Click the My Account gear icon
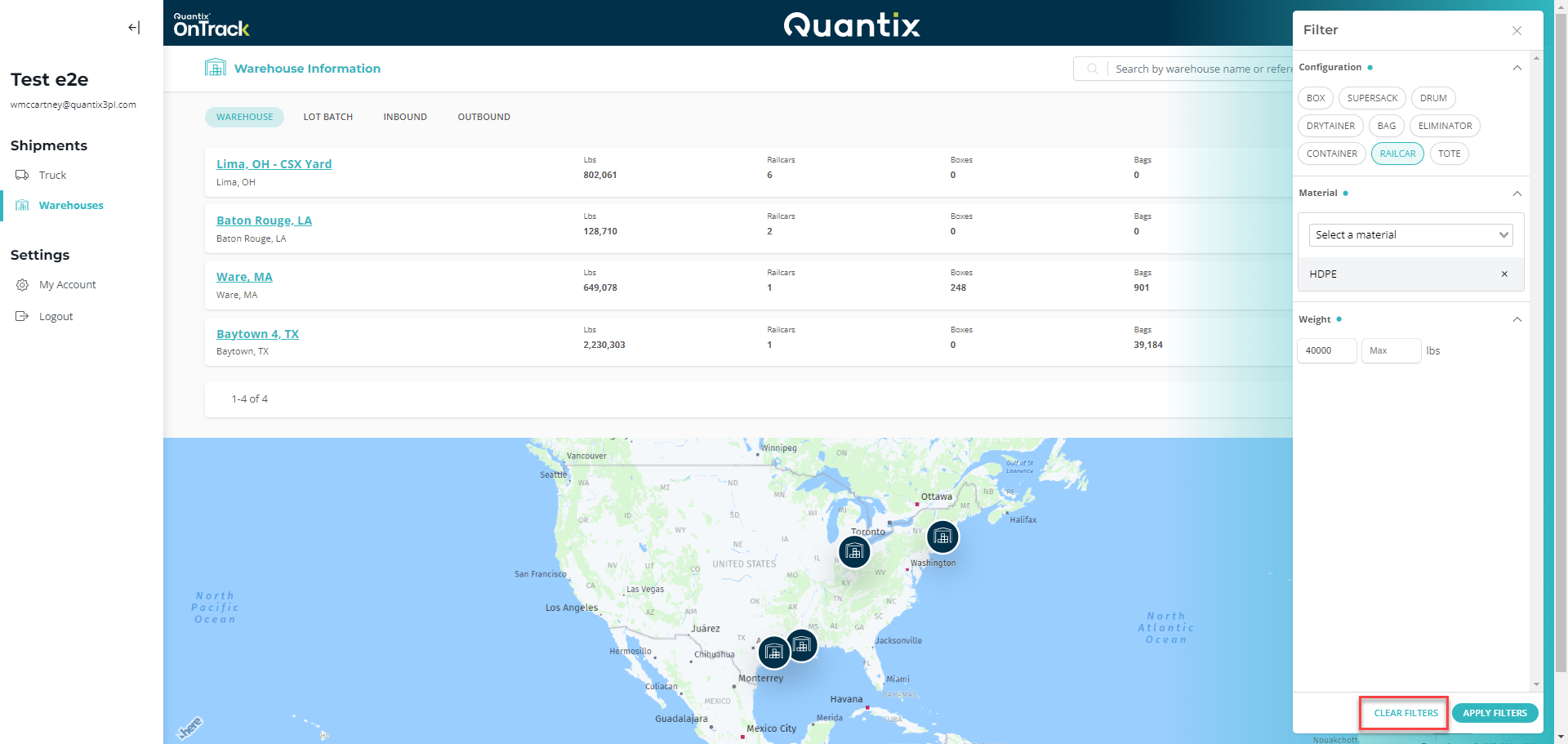The height and width of the screenshot is (744, 1568). tap(22, 285)
